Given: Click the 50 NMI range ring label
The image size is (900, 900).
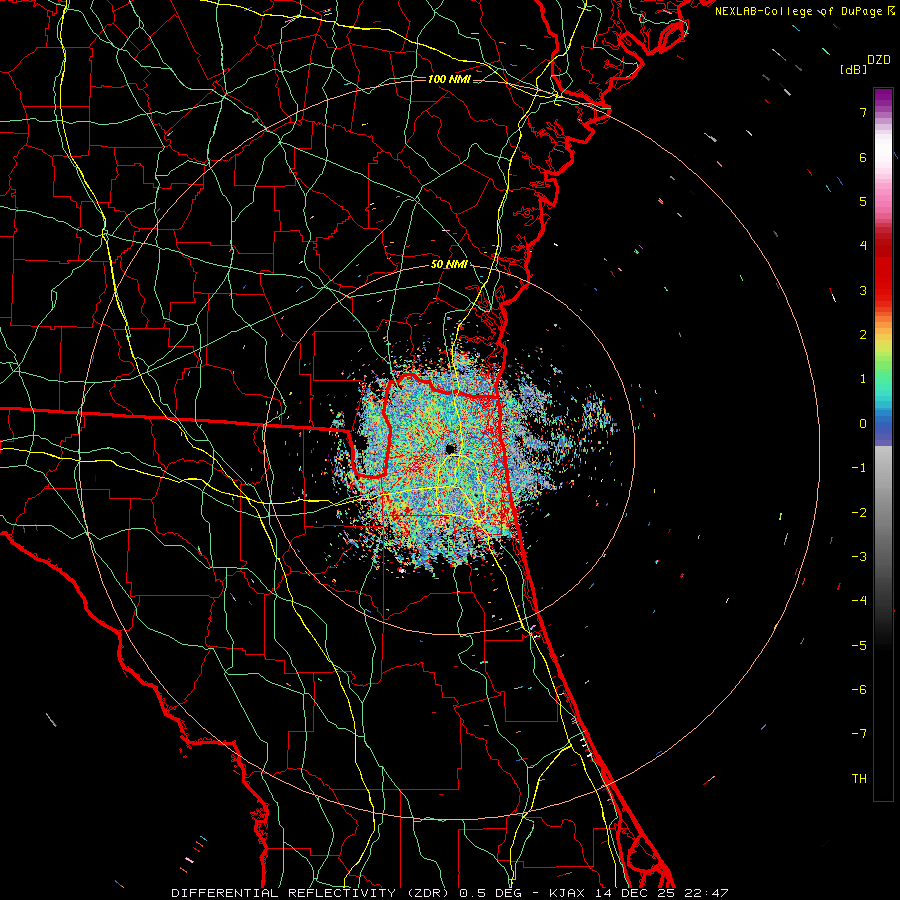Looking at the screenshot, I should click(449, 264).
